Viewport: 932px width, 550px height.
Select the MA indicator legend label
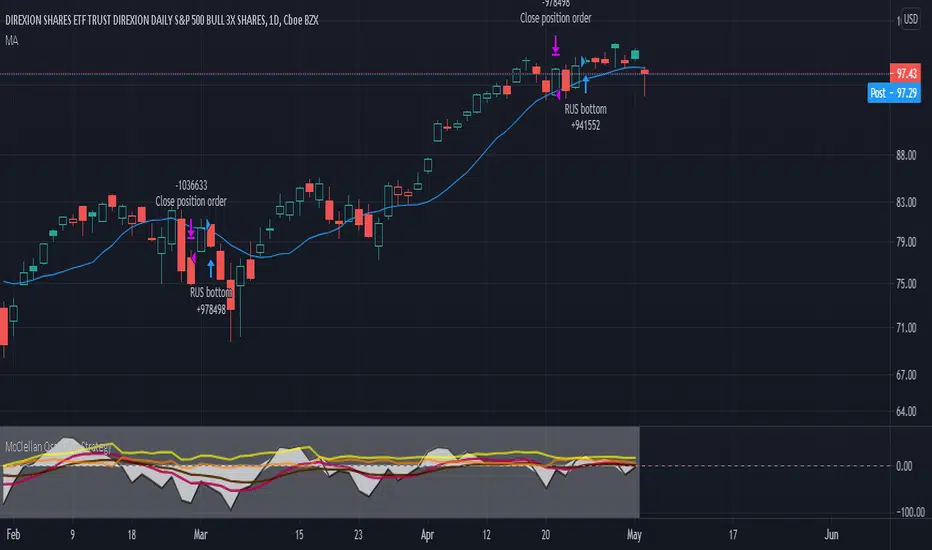tap(12, 40)
